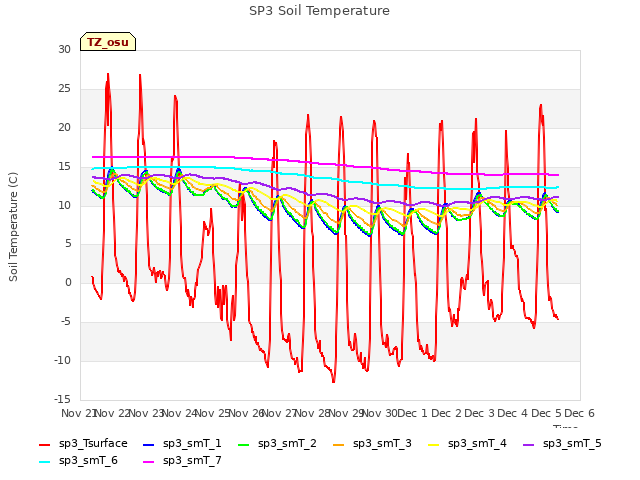Screen dimensions: 640x480
Task: Click the -10 y-axis tick label
Action: 62,360
